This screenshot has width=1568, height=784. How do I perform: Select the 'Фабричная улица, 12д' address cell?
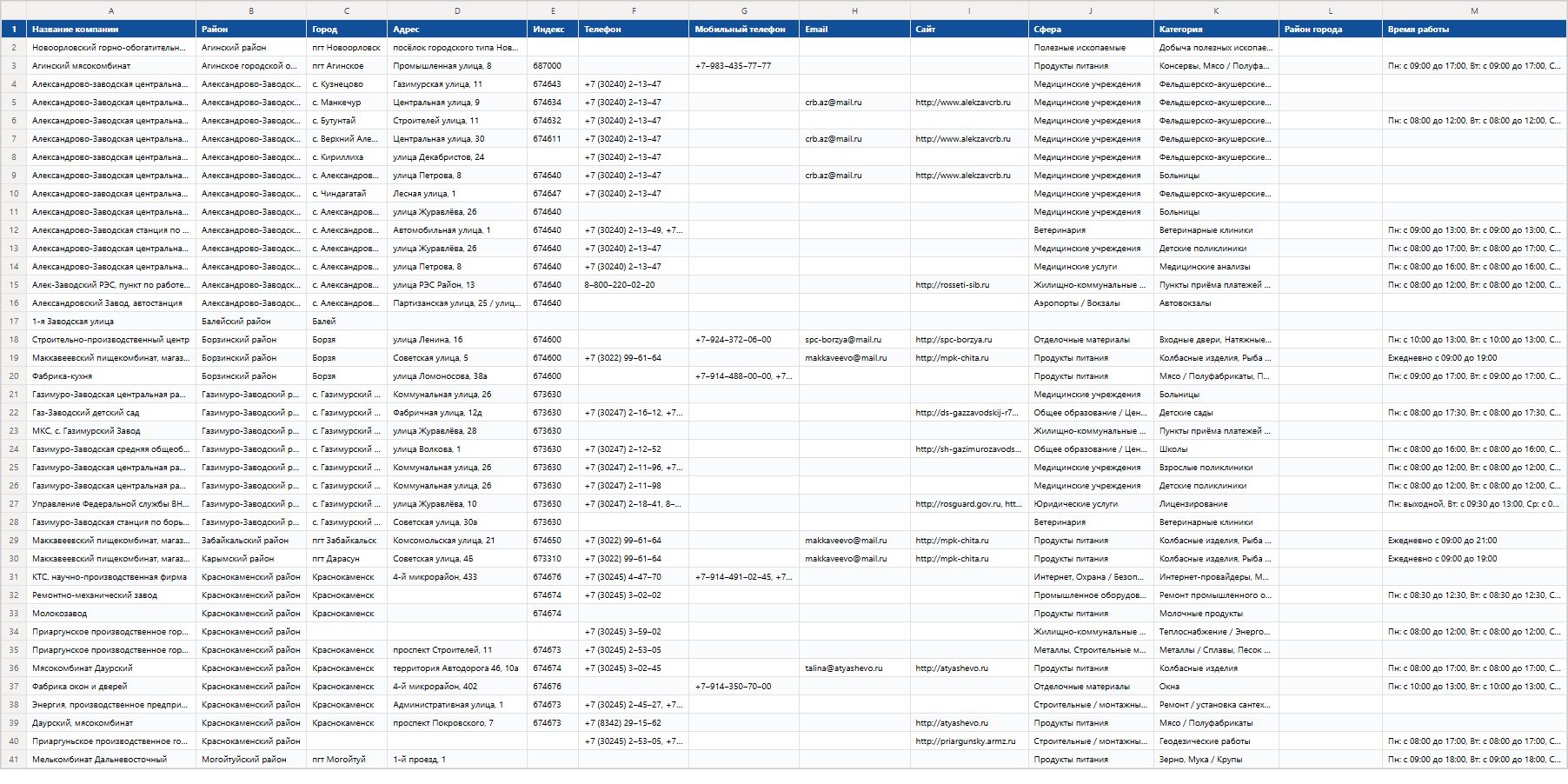point(457,413)
